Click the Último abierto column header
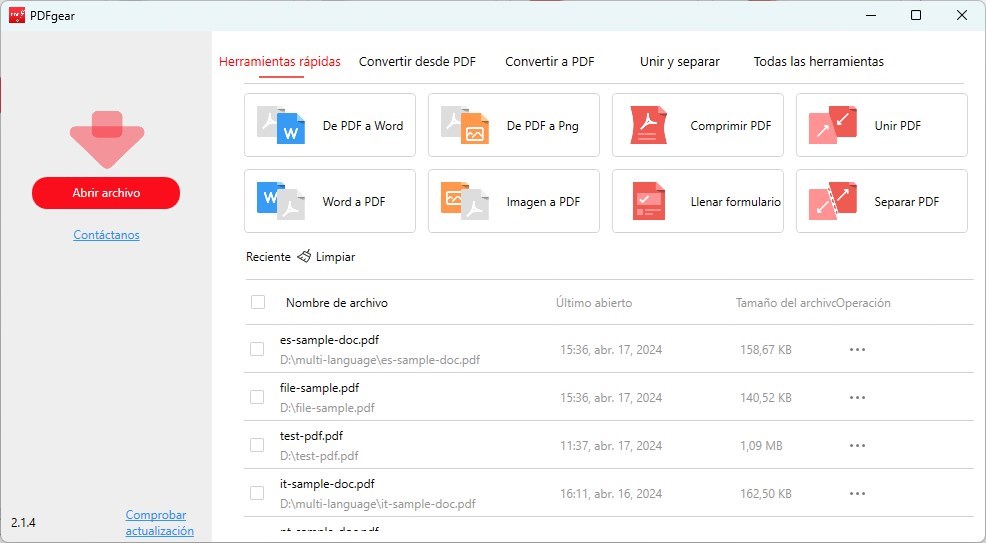Screen dimensions: 986x543 pyautogui.click(x=594, y=303)
